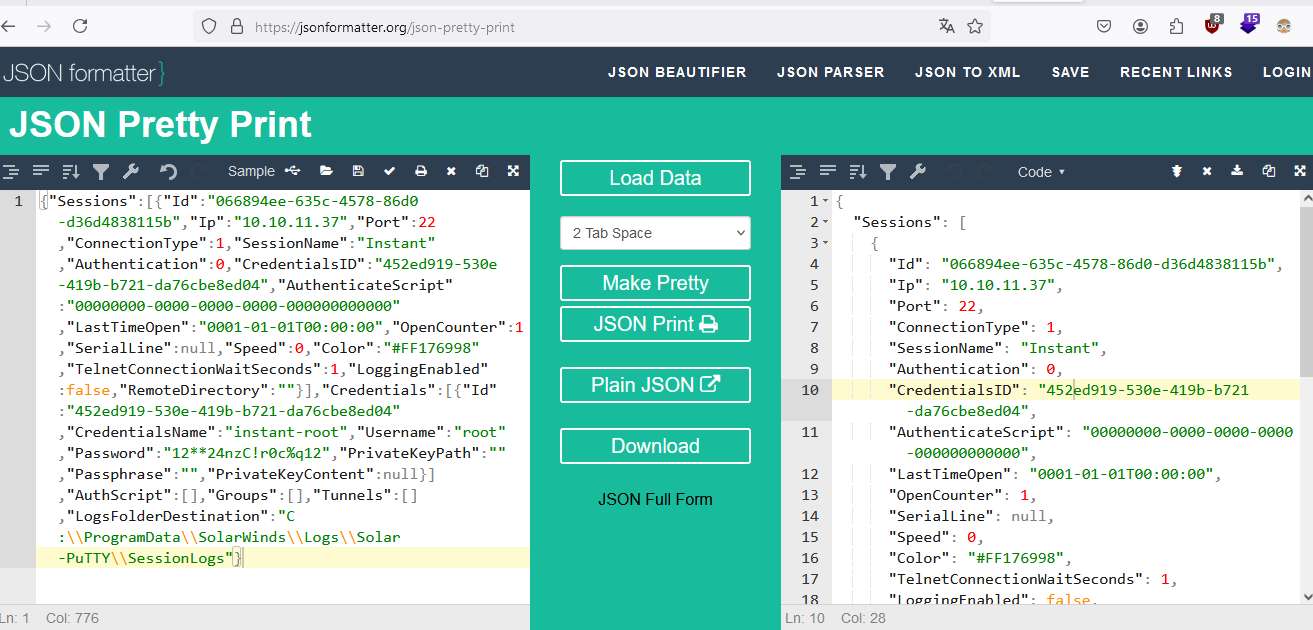
Task: Collapse the Sessions array at line 2
Action: (x=825, y=223)
